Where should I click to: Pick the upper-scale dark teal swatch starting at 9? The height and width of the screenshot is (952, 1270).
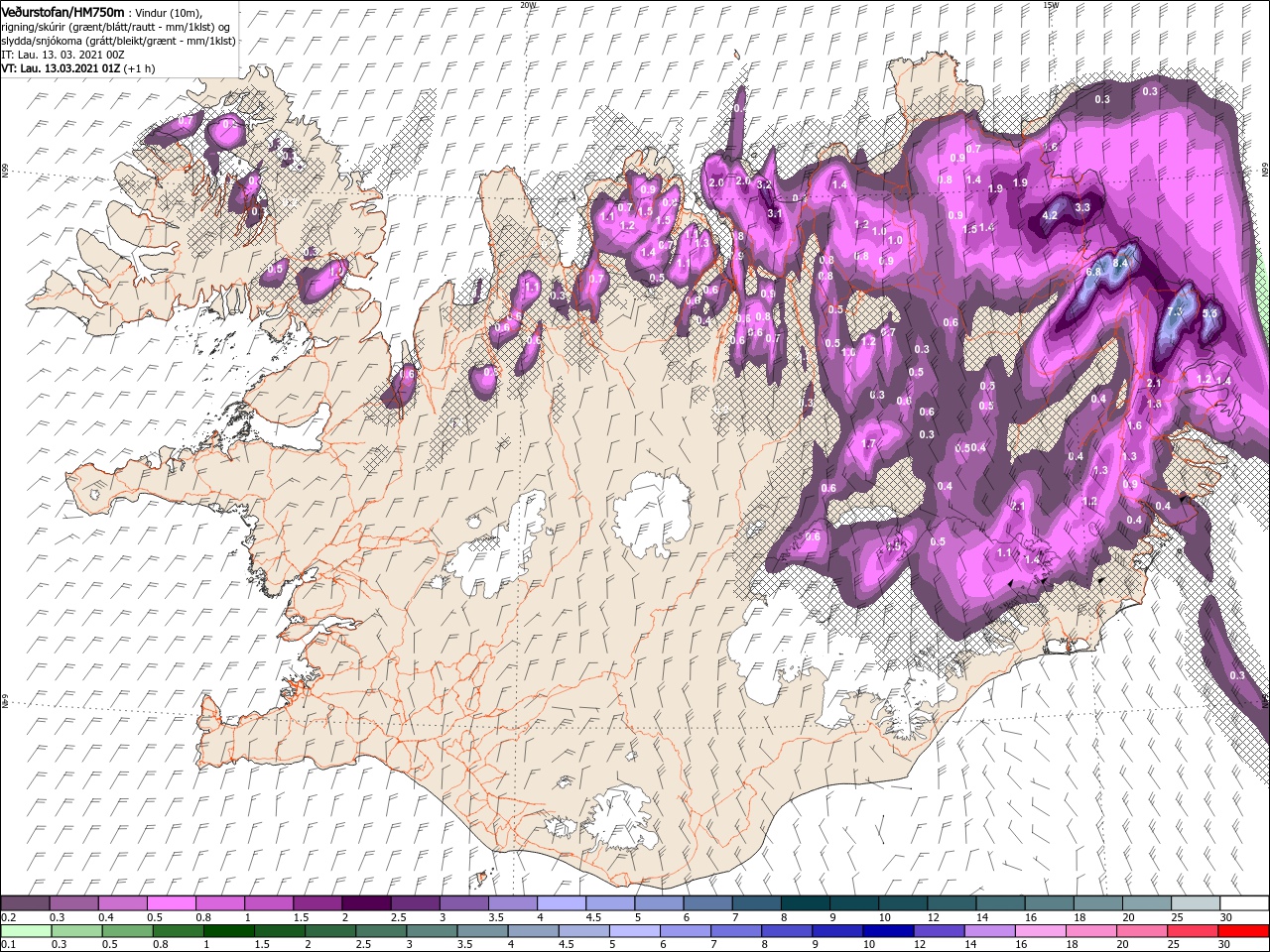pyautogui.click(x=852, y=903)
